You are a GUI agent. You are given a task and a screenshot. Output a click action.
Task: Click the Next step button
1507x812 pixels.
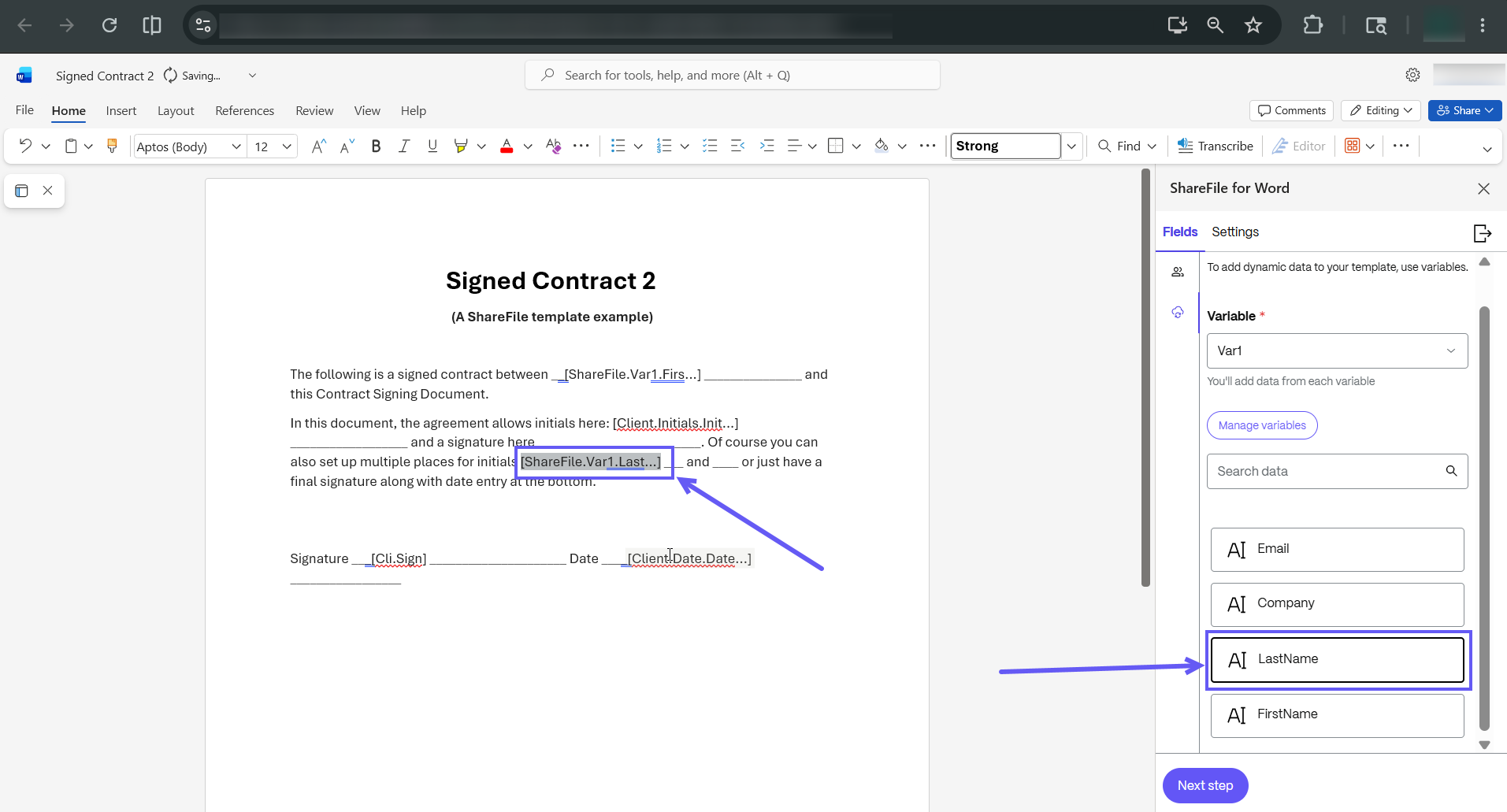[x=1205, y=785]
